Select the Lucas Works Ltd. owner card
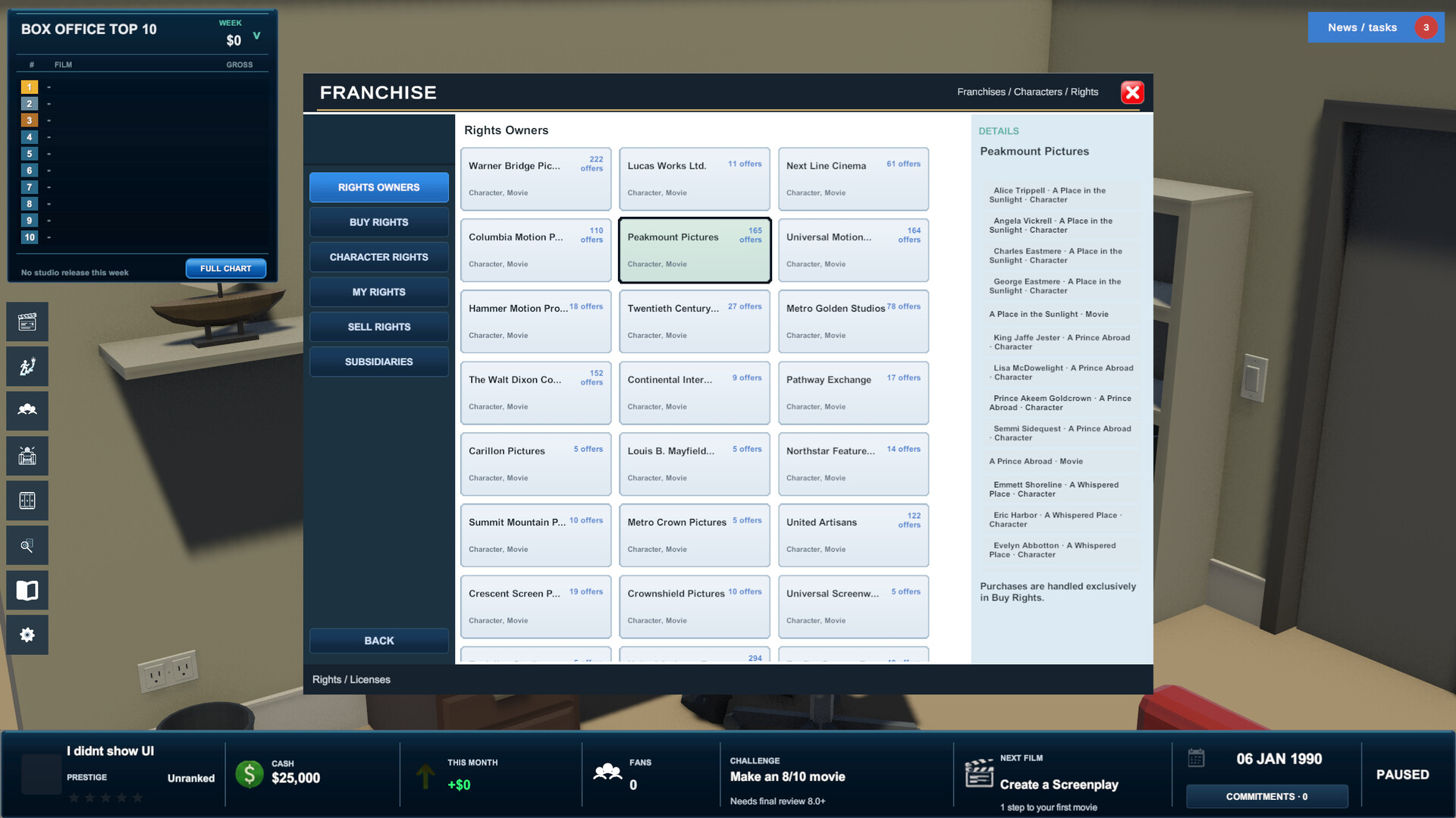This screenshot has width=1456, height=818. 695,179
